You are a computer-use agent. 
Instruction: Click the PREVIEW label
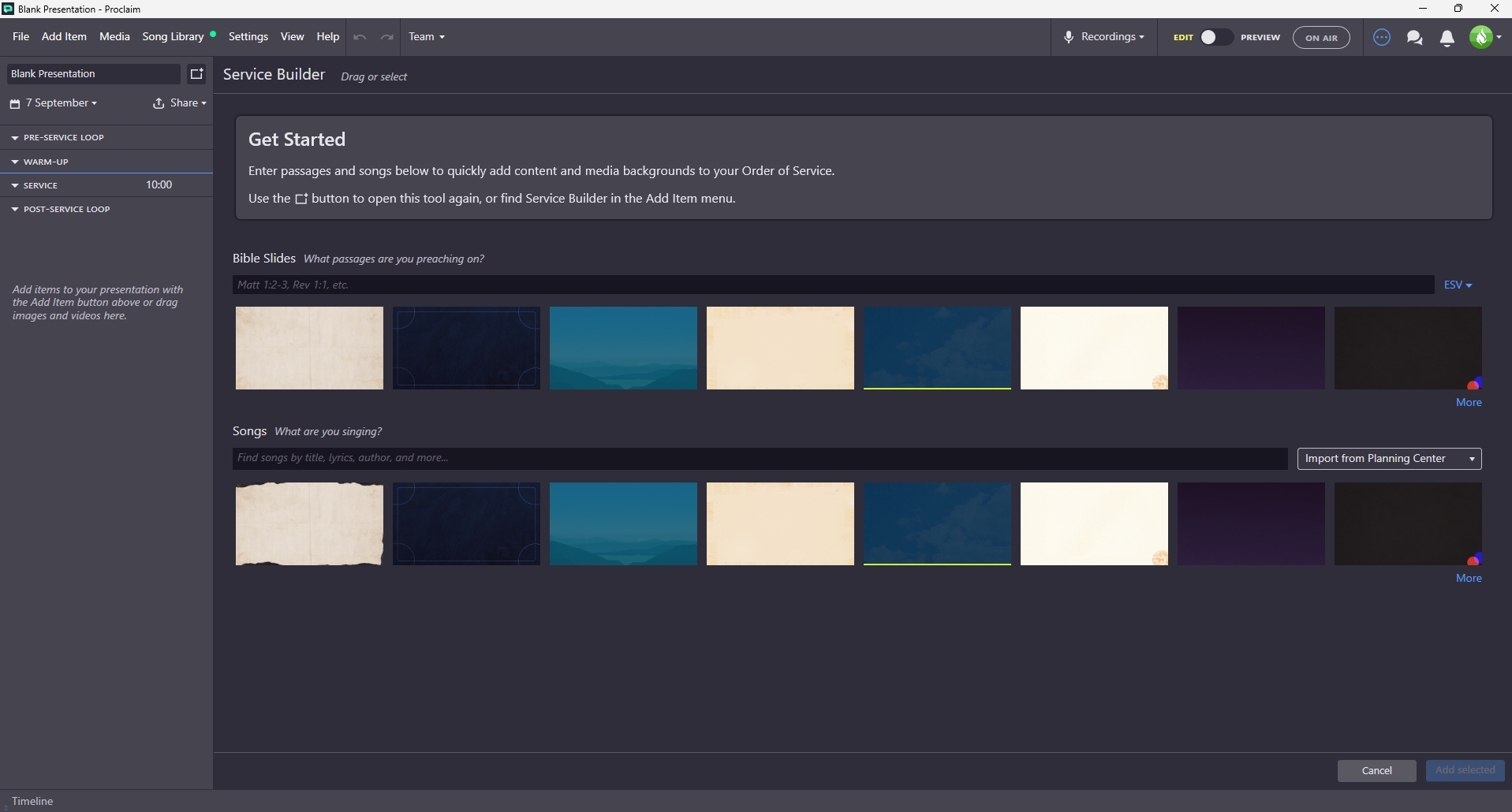click(x=1260, y=37)
